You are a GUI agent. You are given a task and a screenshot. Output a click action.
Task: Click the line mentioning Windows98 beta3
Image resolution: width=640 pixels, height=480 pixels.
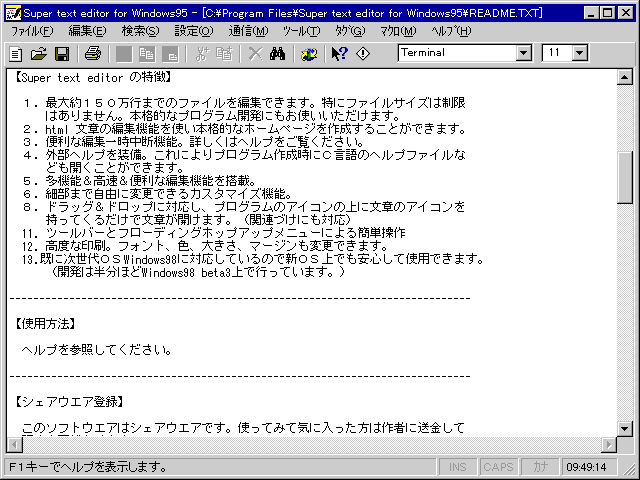(x=198, y=272)
